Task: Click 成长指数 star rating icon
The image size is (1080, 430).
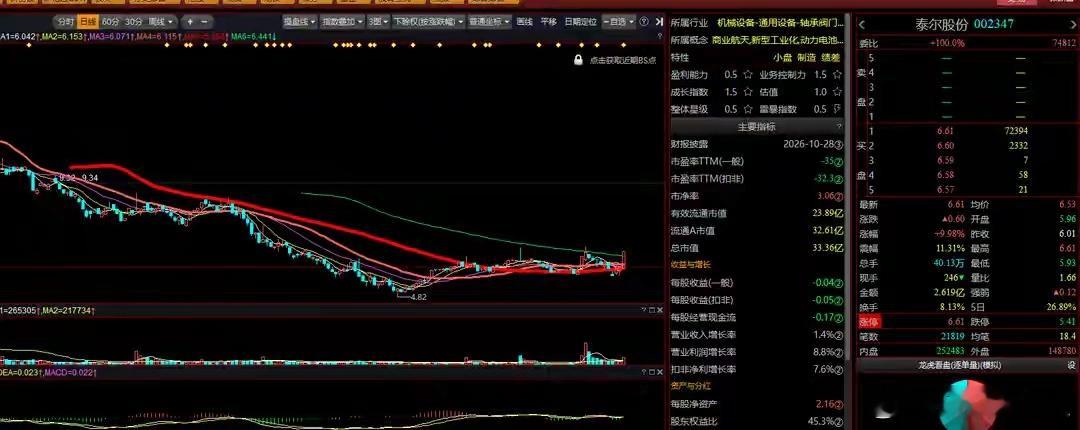Action: click(747, 92)
